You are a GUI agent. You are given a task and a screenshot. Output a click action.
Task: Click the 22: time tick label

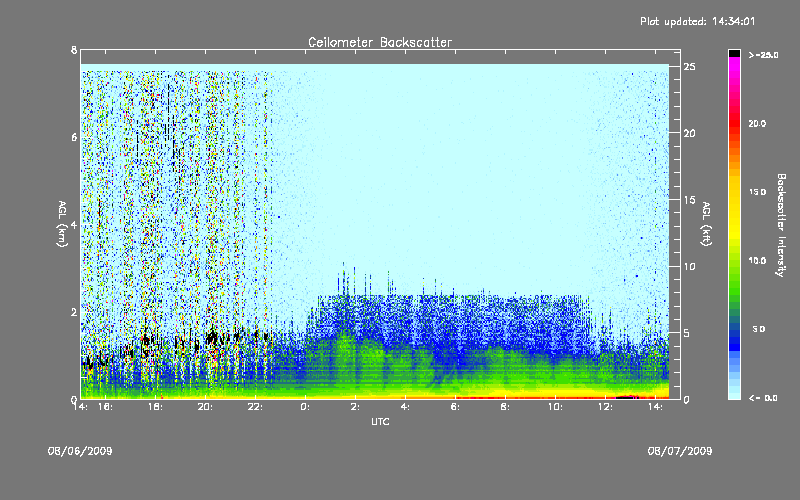pos(255,407)
